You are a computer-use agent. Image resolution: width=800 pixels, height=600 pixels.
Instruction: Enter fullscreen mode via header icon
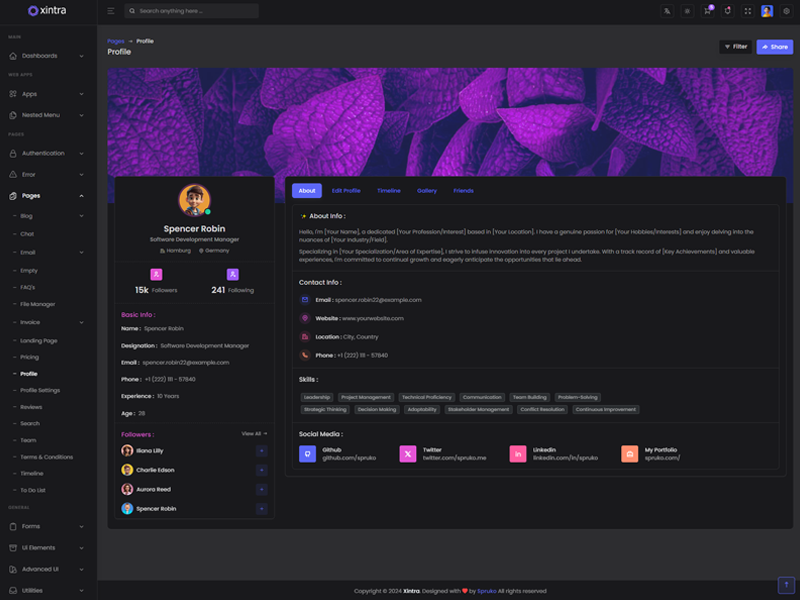pyautogui.click(x=747, y=11)
